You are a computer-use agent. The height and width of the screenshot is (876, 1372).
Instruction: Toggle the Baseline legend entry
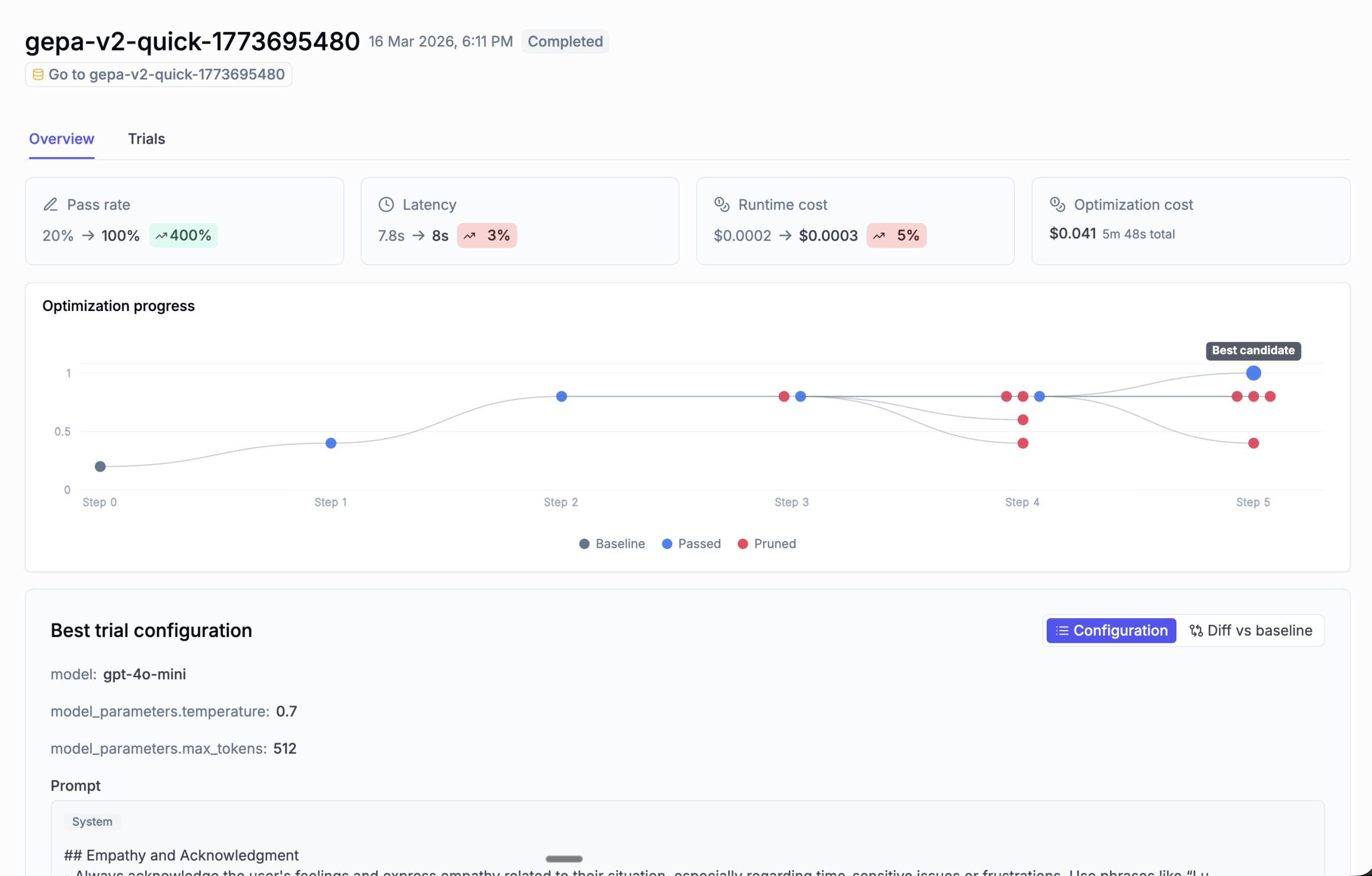612,543
